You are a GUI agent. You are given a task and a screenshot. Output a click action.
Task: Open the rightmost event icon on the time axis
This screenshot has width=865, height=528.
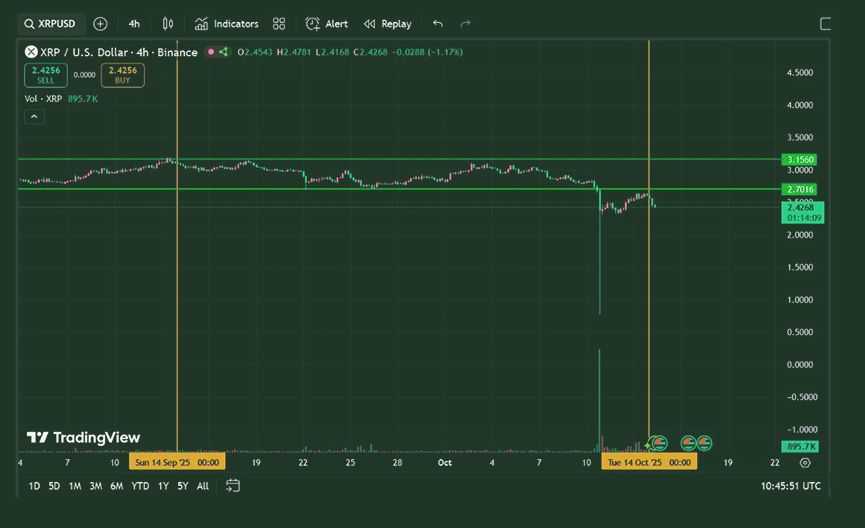coord(704,443)
